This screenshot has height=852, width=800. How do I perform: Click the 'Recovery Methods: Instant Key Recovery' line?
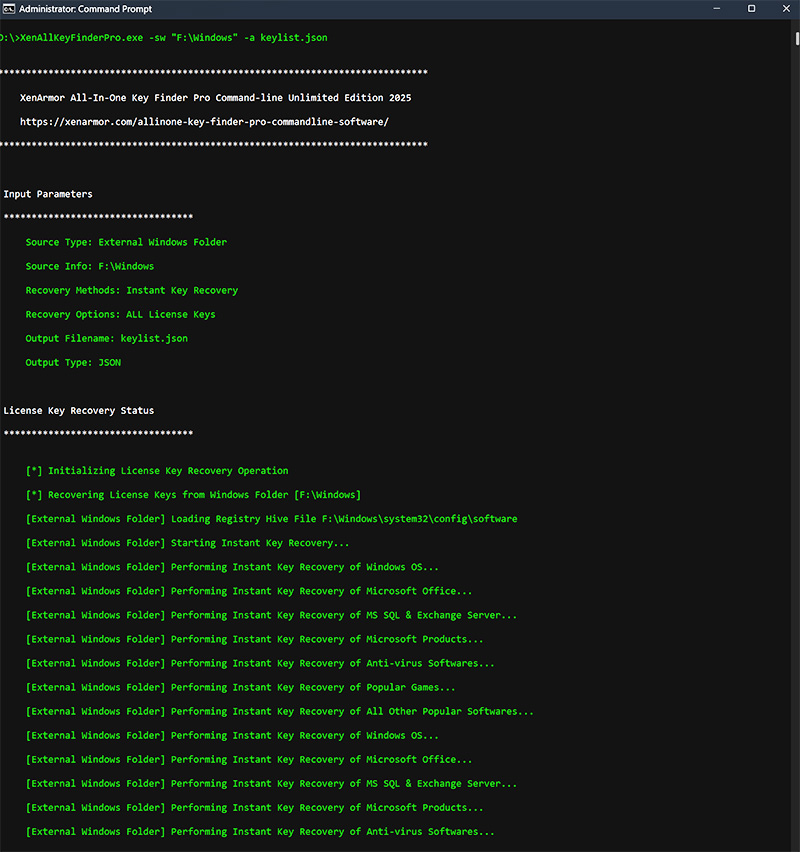tap(132, 290)
